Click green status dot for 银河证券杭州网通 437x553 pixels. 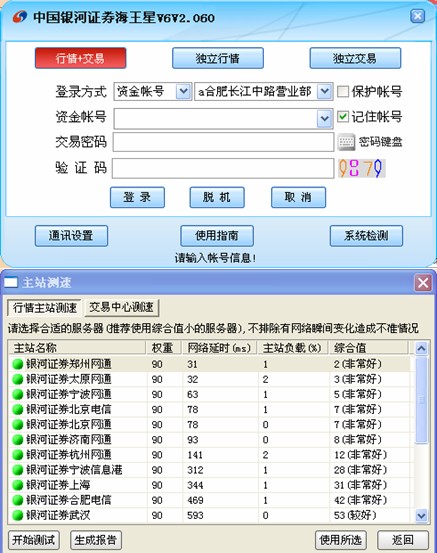pos(18,455)
